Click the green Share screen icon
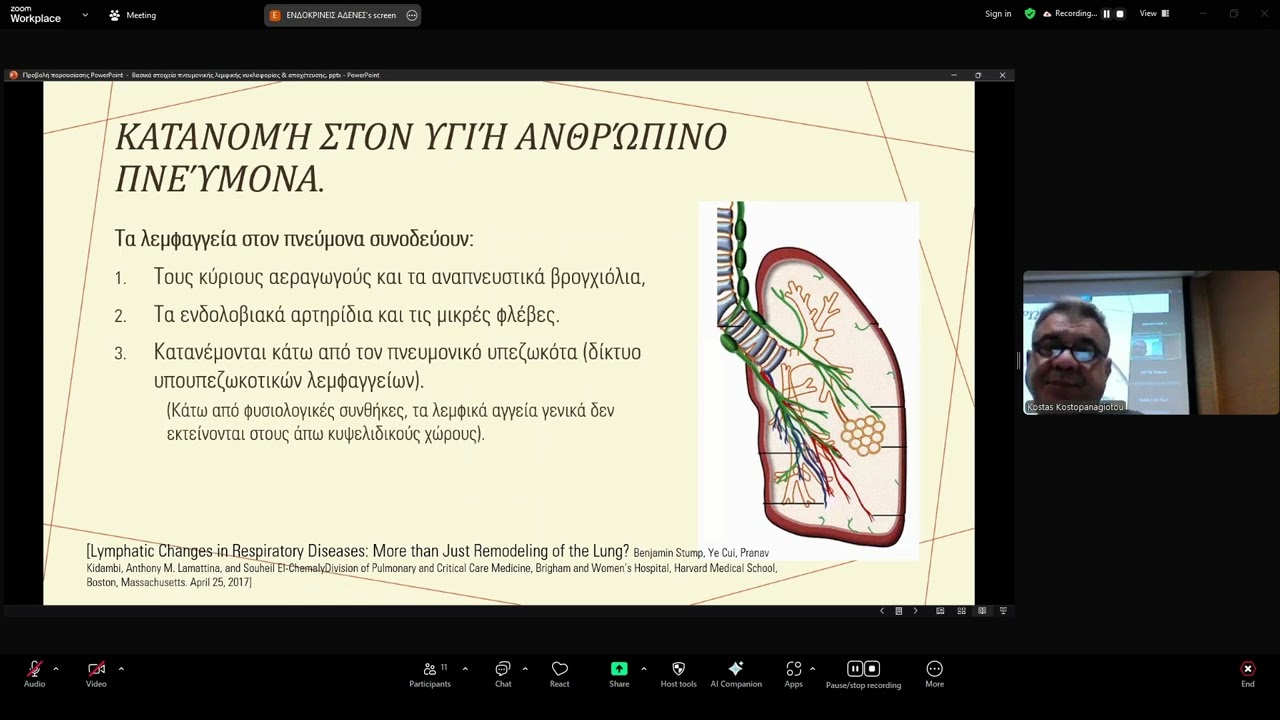The width and height of the screenshot is (1280, 720). pyautogui.click(x=619, y=669)
